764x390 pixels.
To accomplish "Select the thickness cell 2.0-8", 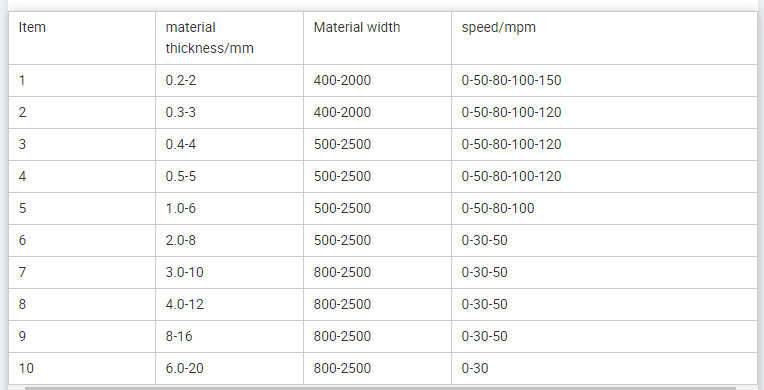I will pyautogui.click(x=229, y=240).
